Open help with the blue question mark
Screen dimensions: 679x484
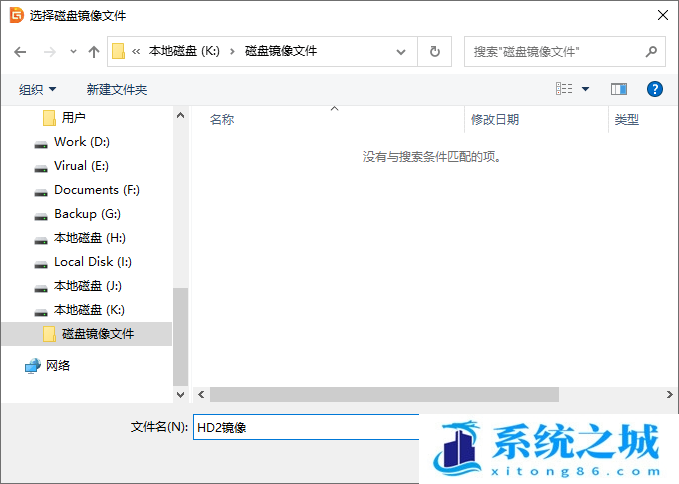(654, 89)
